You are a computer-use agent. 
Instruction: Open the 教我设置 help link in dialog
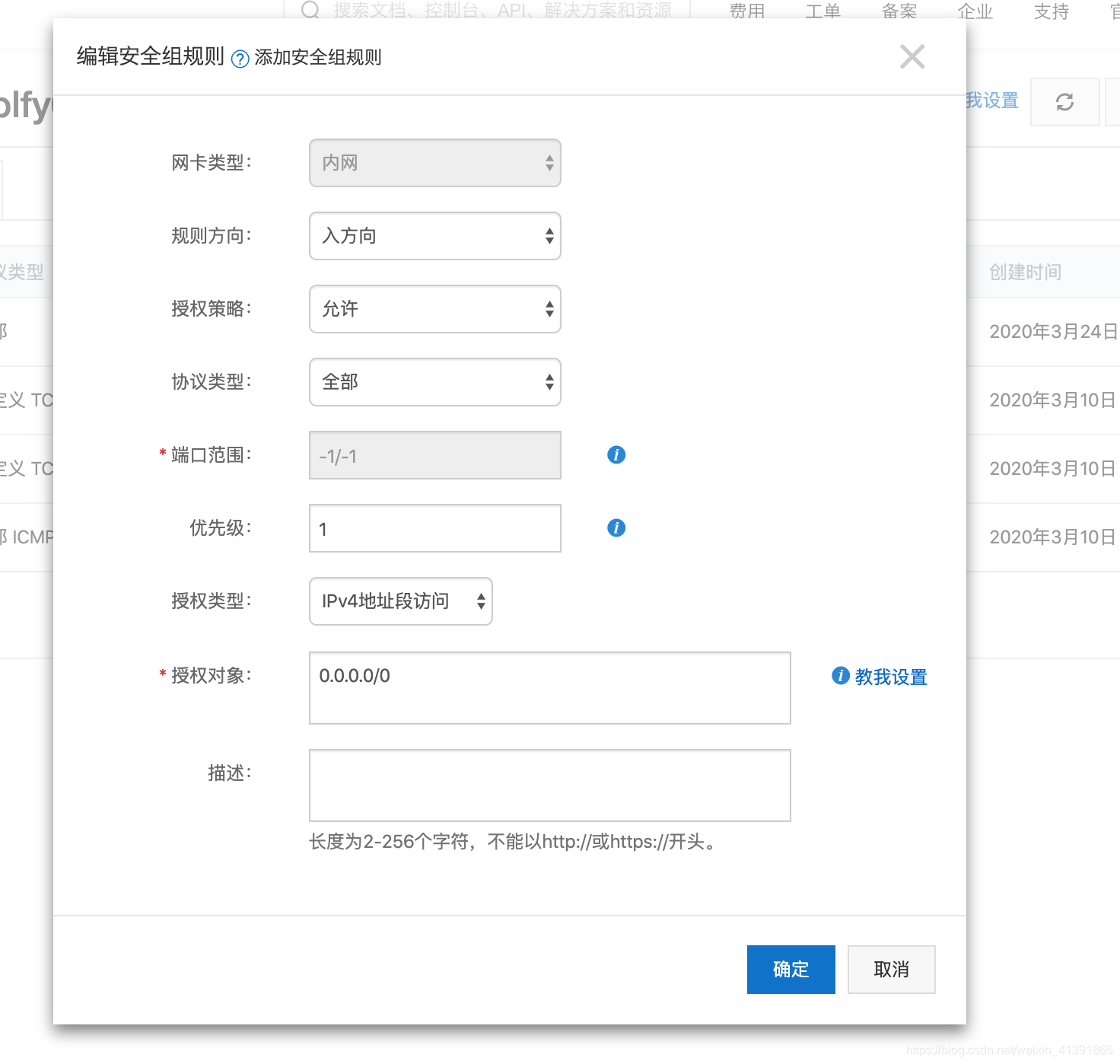(891, 677)
